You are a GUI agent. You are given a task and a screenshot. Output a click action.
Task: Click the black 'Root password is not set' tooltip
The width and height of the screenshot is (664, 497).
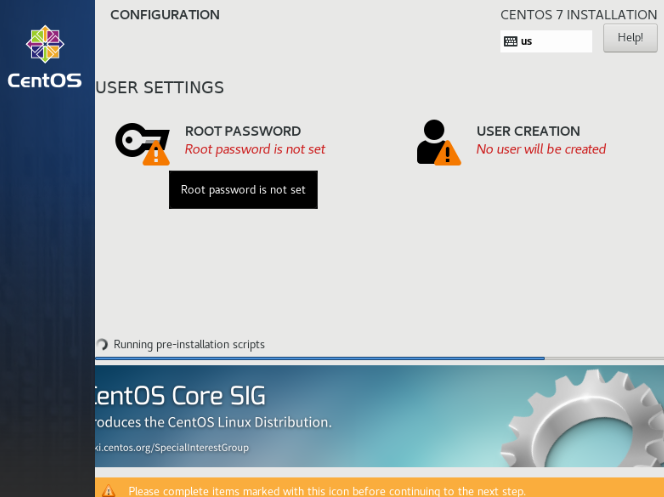pos(243,189)
